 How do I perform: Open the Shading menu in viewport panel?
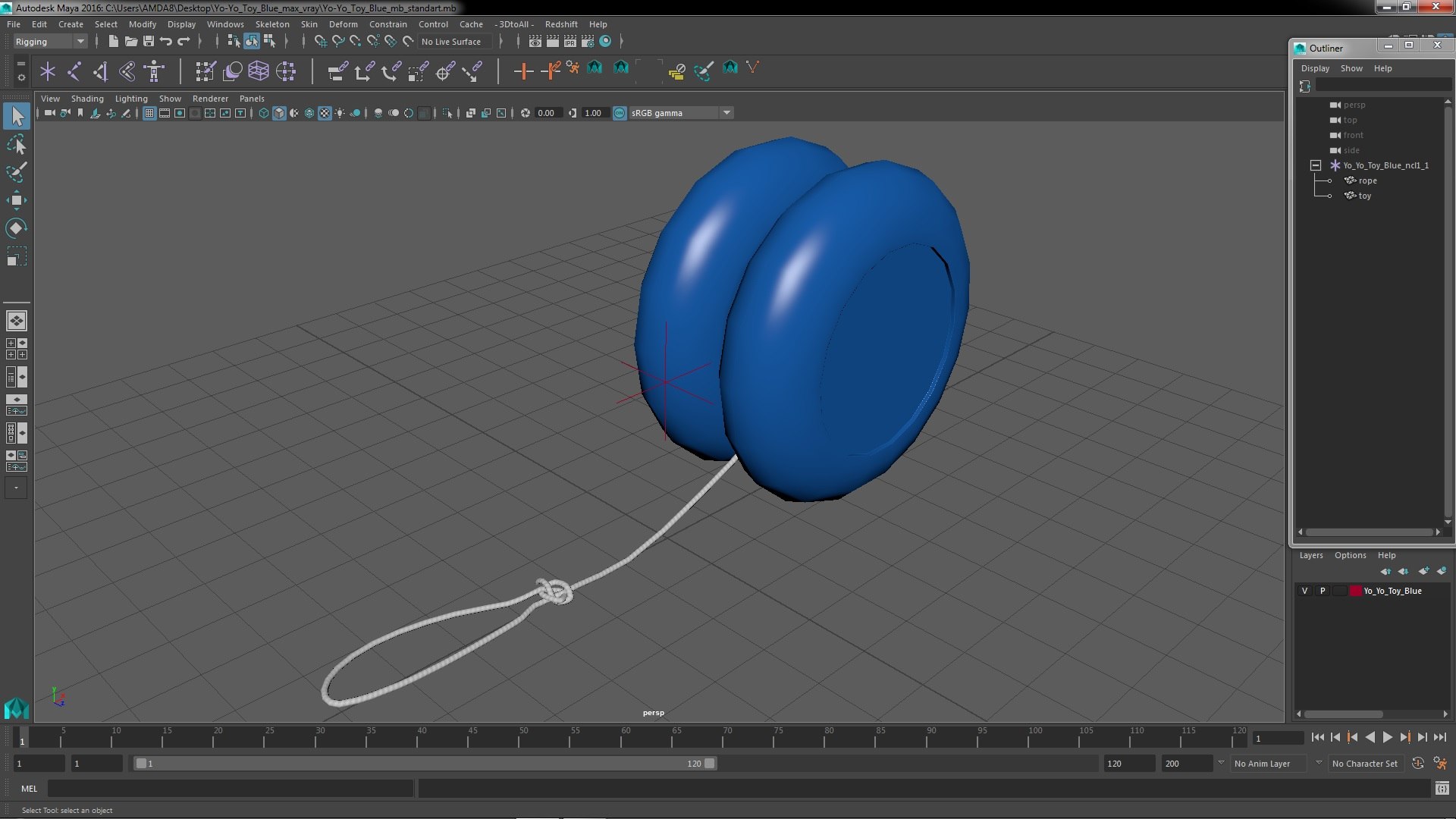pyautogui.click(x=87, y=99)
